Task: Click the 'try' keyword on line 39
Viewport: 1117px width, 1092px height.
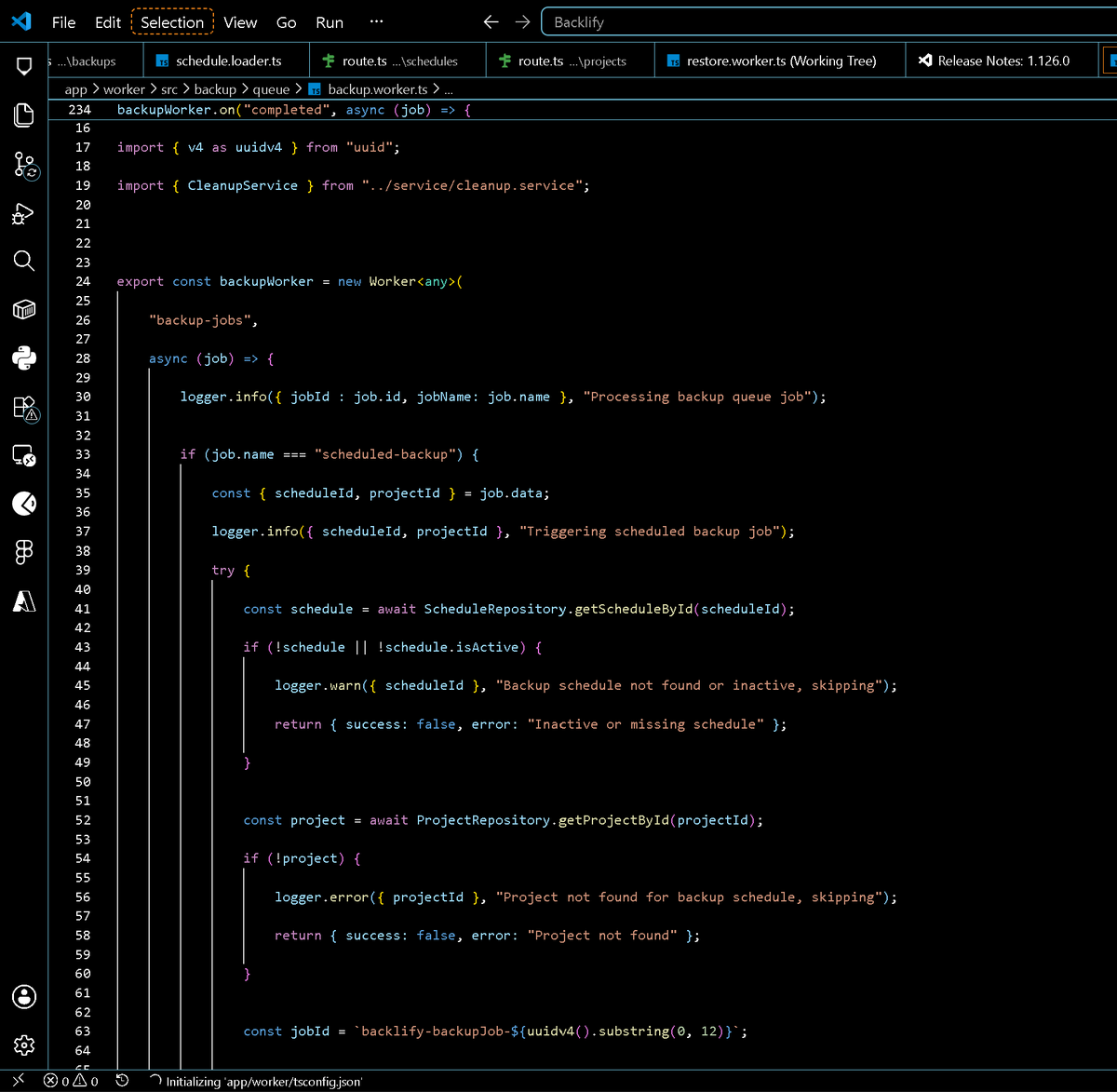Action: 223,570
